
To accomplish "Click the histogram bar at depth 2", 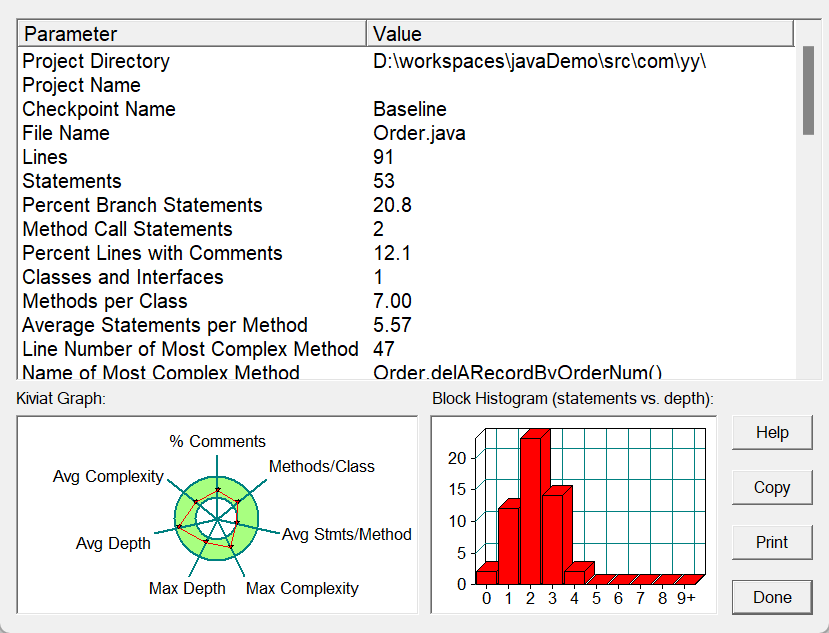I will click(x=531, y=510).
